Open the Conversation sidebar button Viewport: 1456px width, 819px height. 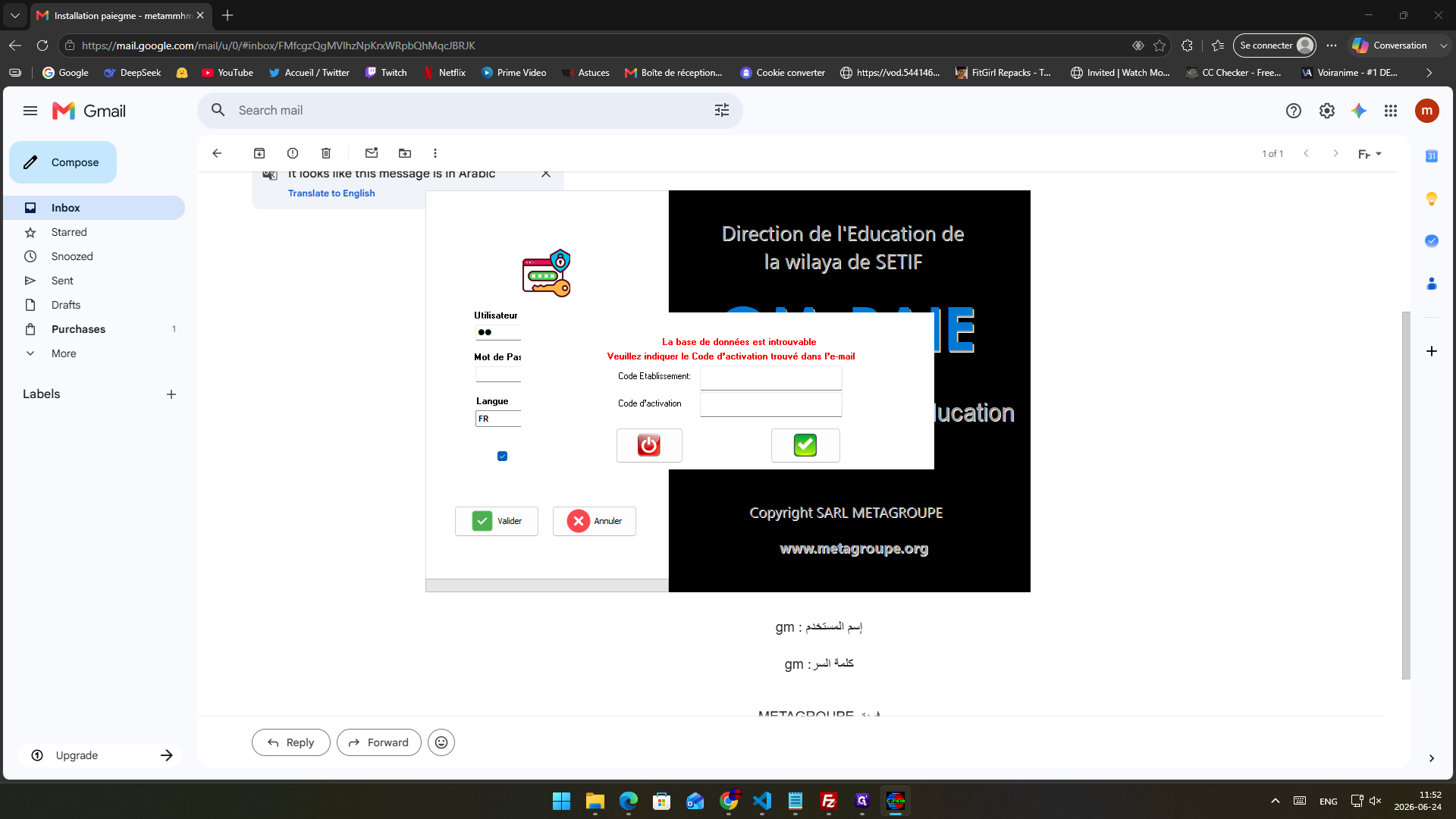(x=1390, y=45)
